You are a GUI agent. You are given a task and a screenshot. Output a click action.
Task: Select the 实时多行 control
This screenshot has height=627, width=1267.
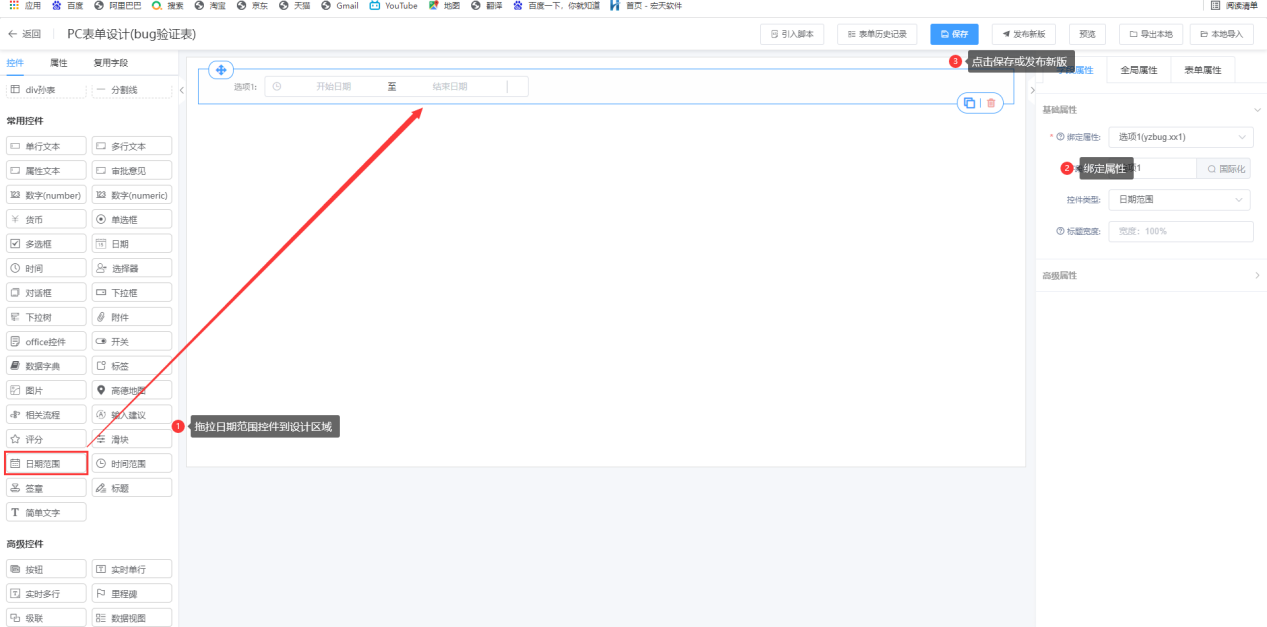pos(46,594)
